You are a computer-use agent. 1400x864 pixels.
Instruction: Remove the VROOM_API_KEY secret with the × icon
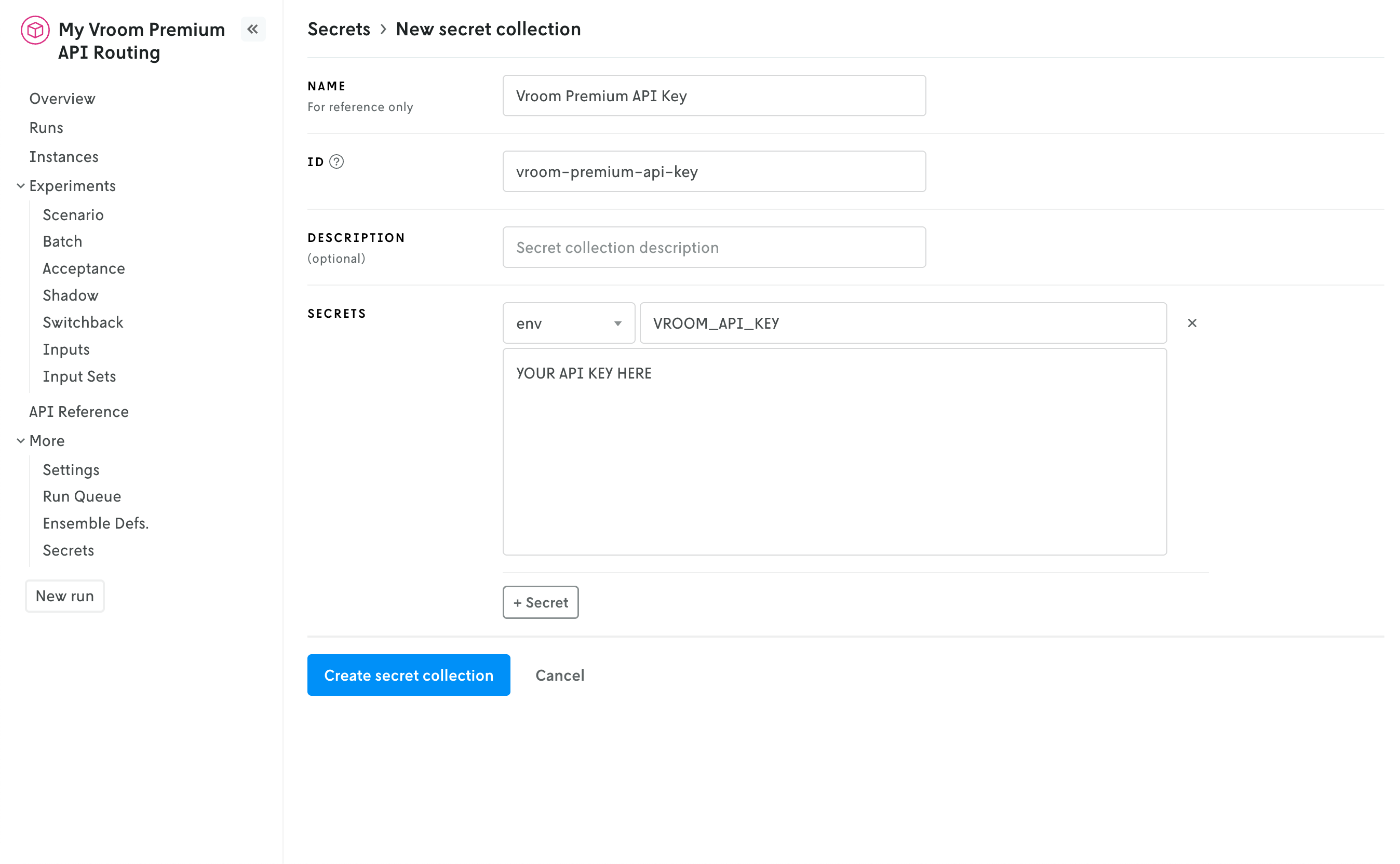coord(1192,323)
